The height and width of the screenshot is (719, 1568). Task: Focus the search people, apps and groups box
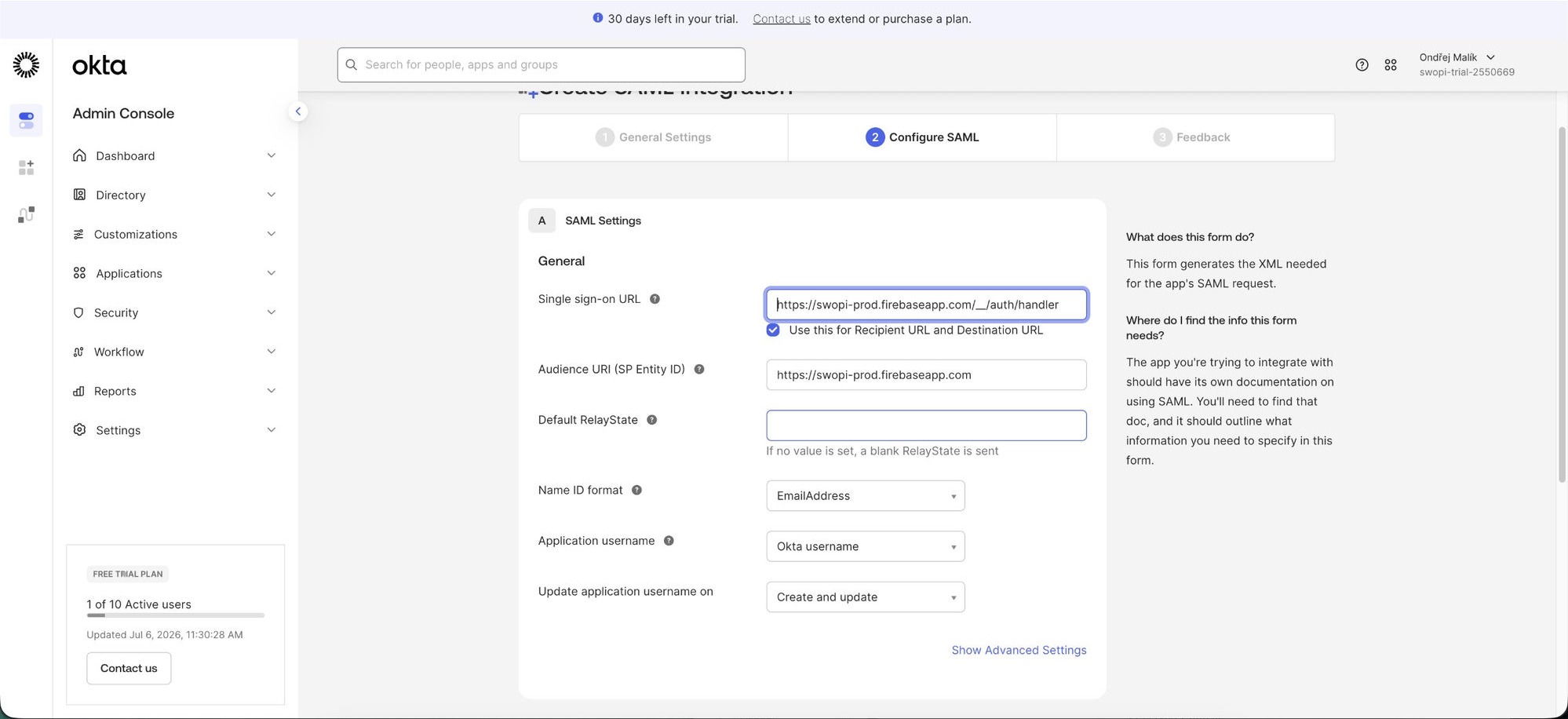tap(542, 64)
